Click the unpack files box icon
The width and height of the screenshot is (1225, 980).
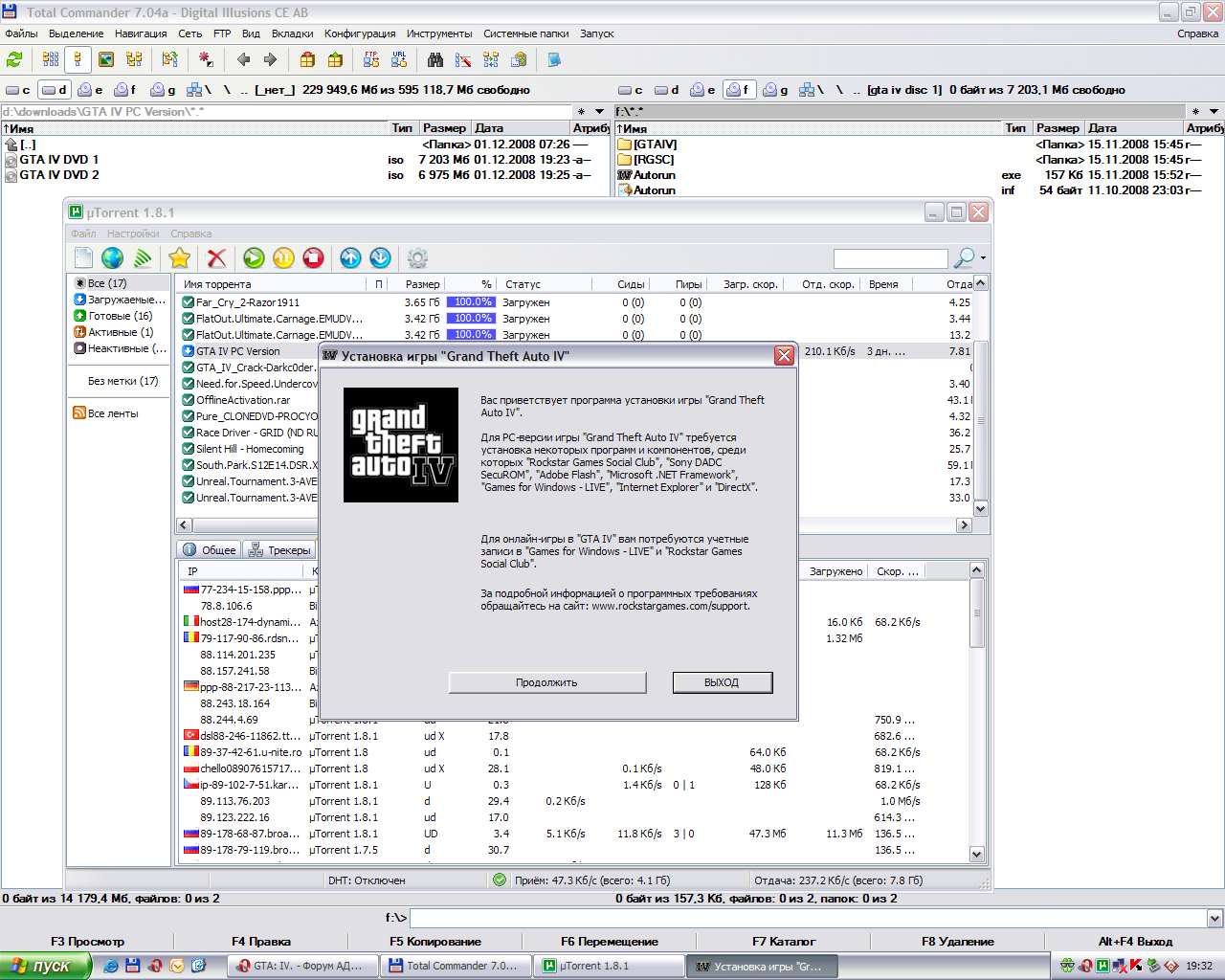[x=335, y=59]
